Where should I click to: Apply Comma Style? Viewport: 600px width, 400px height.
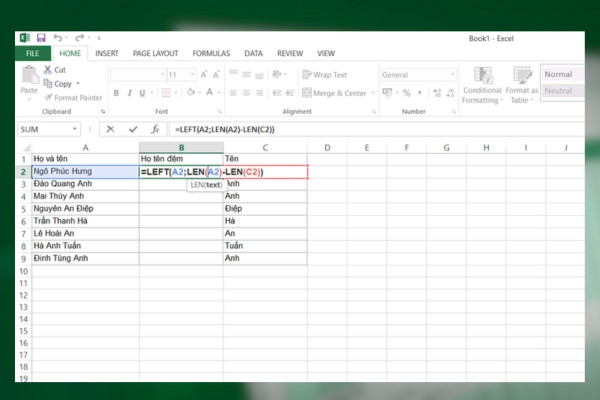(420, 93)
